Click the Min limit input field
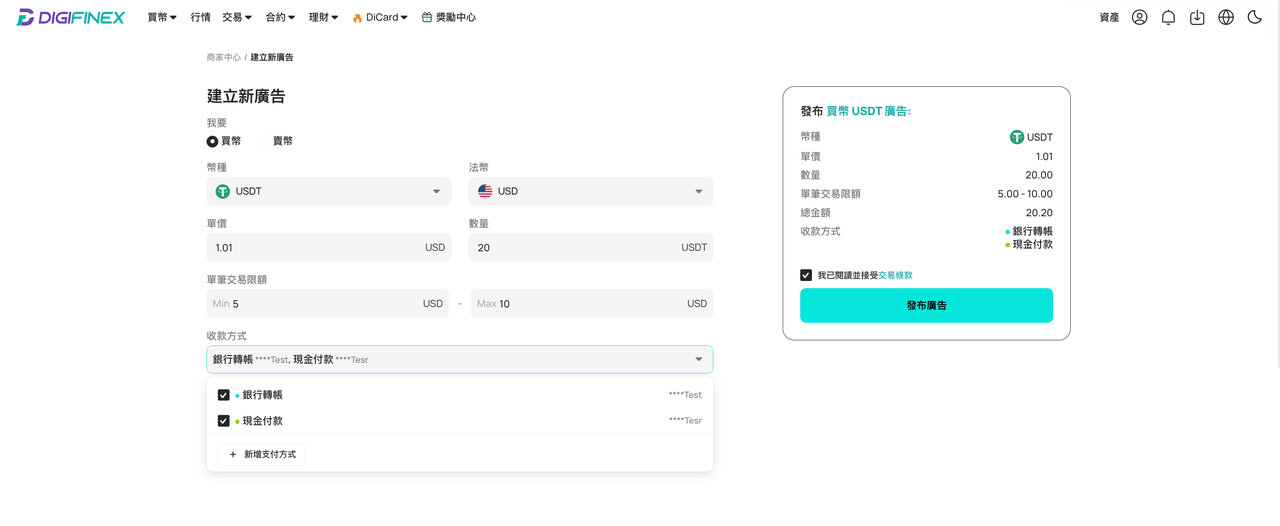Viewport: 1280px width, 526px height. (x=328, y=303)
